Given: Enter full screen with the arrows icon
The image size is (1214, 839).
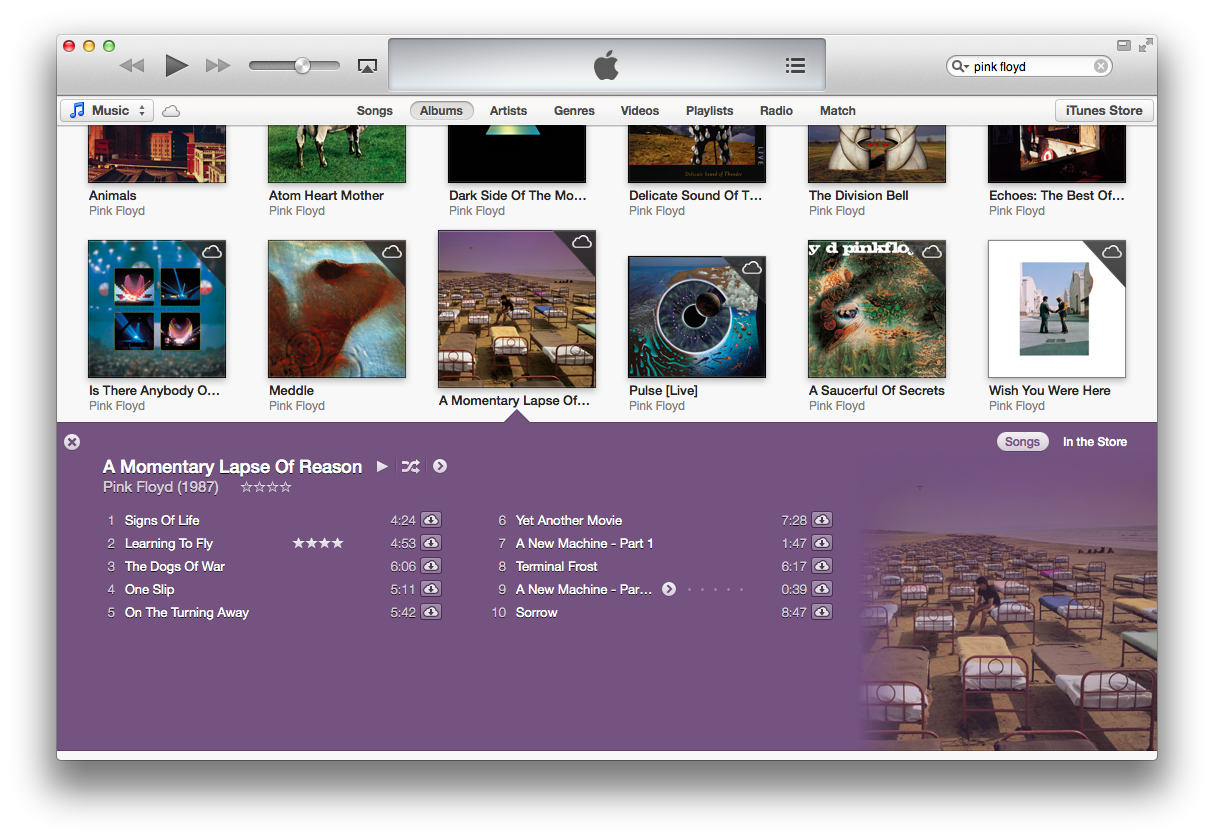Looking at the screenshot, I should click(x=1145, y=45).
